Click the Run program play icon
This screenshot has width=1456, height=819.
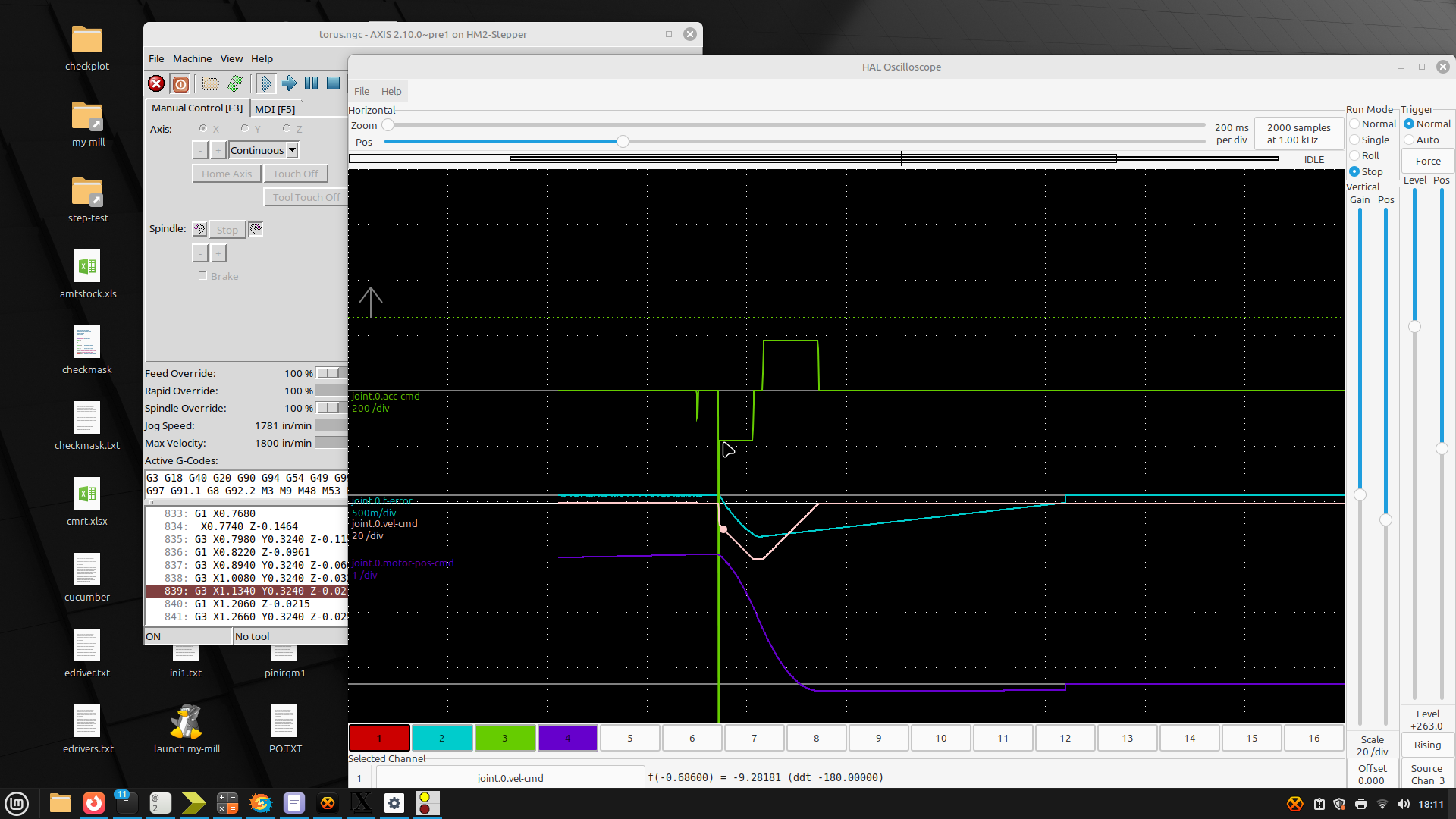point(266,83)
